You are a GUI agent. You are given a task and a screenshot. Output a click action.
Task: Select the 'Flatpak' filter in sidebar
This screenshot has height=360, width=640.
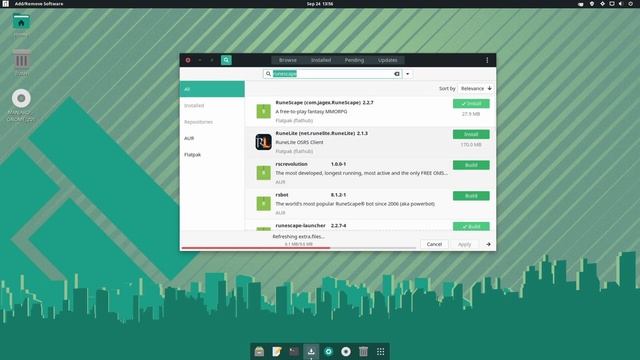click(212, 154)
